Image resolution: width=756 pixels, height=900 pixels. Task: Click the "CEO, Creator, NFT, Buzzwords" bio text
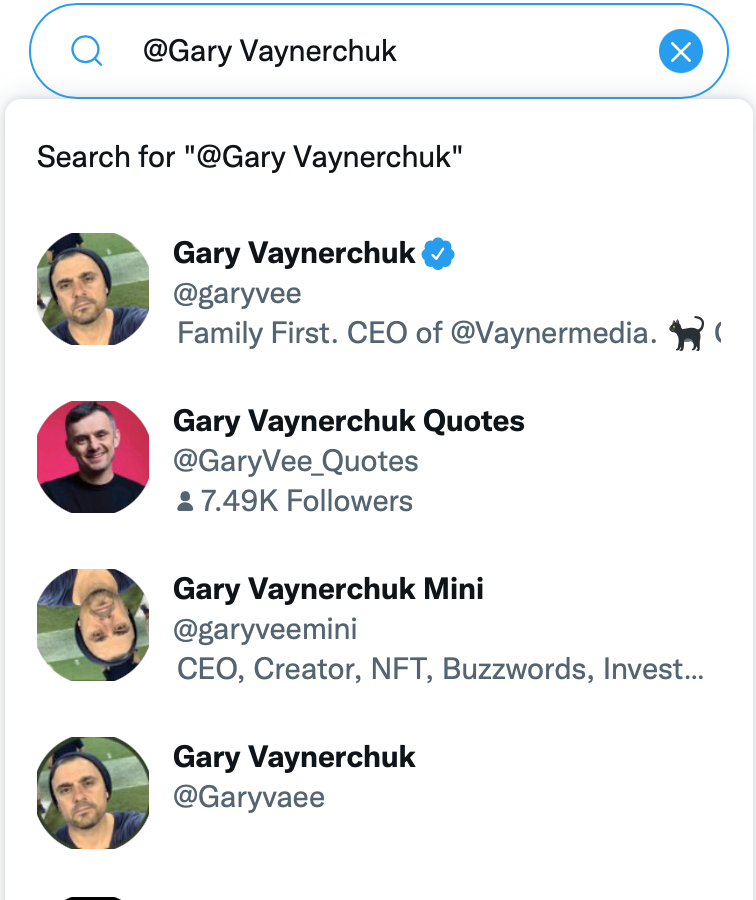440,669
